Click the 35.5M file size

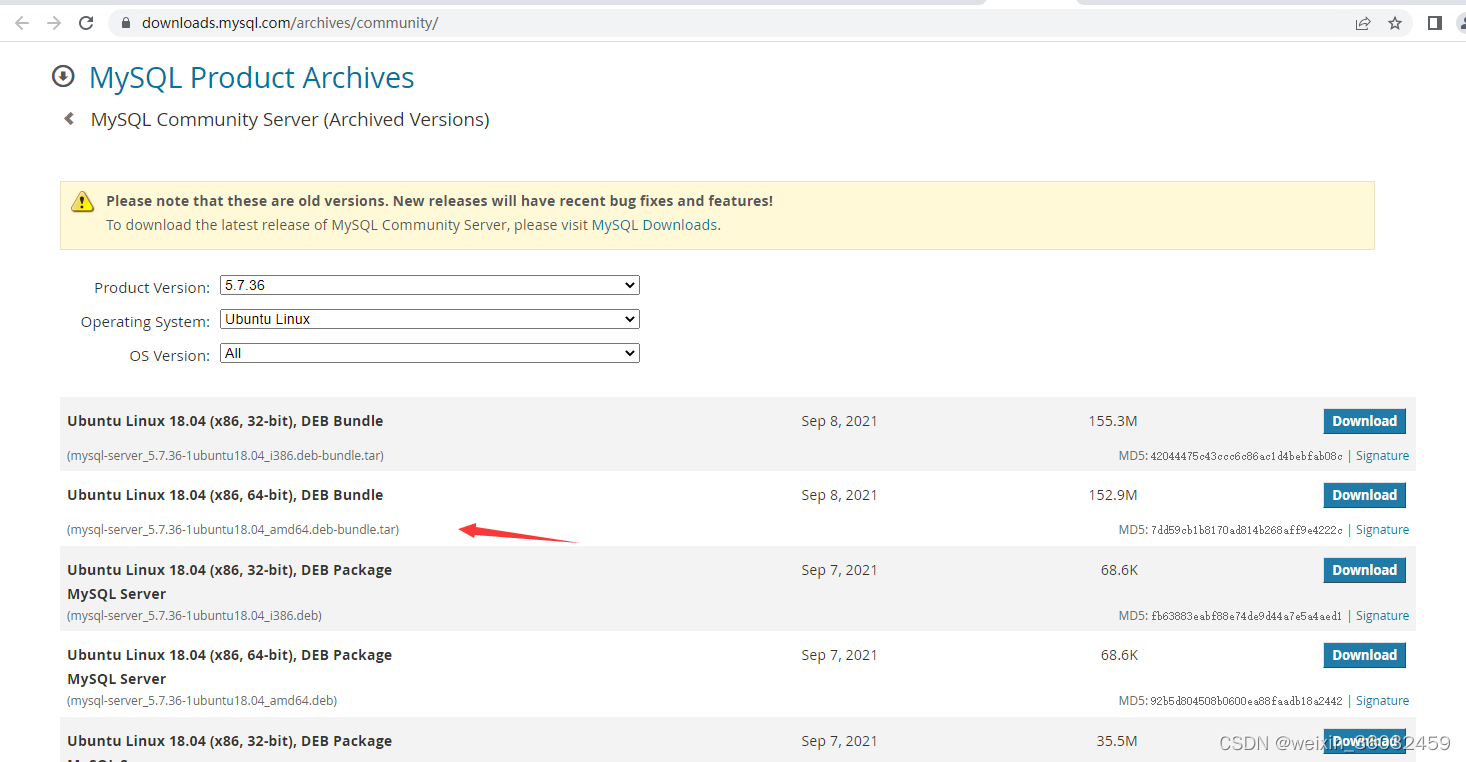1117,741
